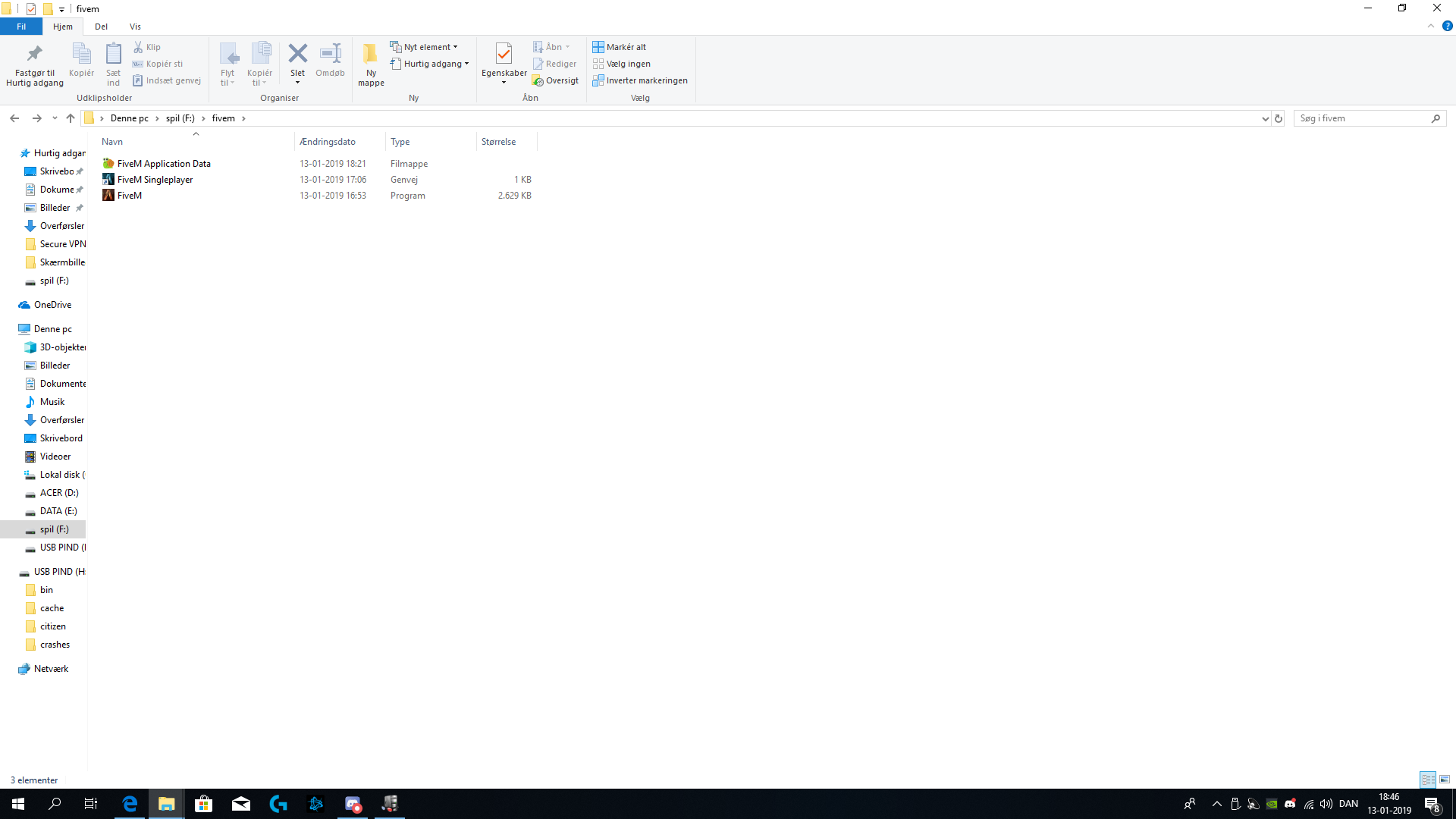Switch to the Hjem ribbon tab

pos(63,27)
